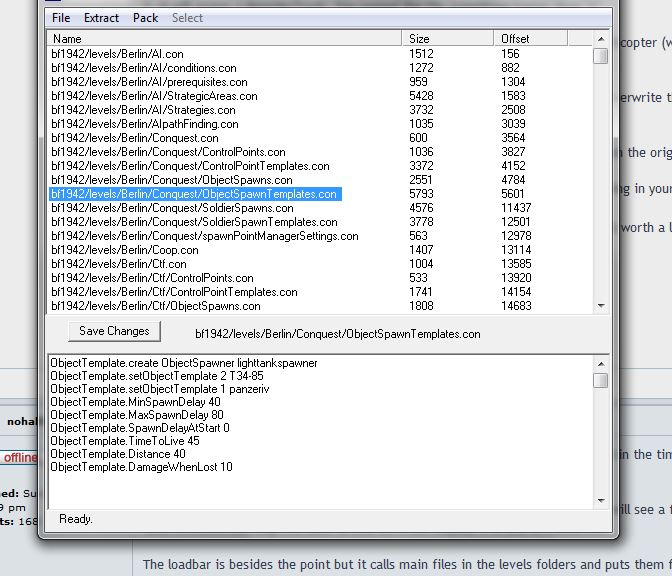
Task: Open the File menu
Action: click(x=61, y=18)
